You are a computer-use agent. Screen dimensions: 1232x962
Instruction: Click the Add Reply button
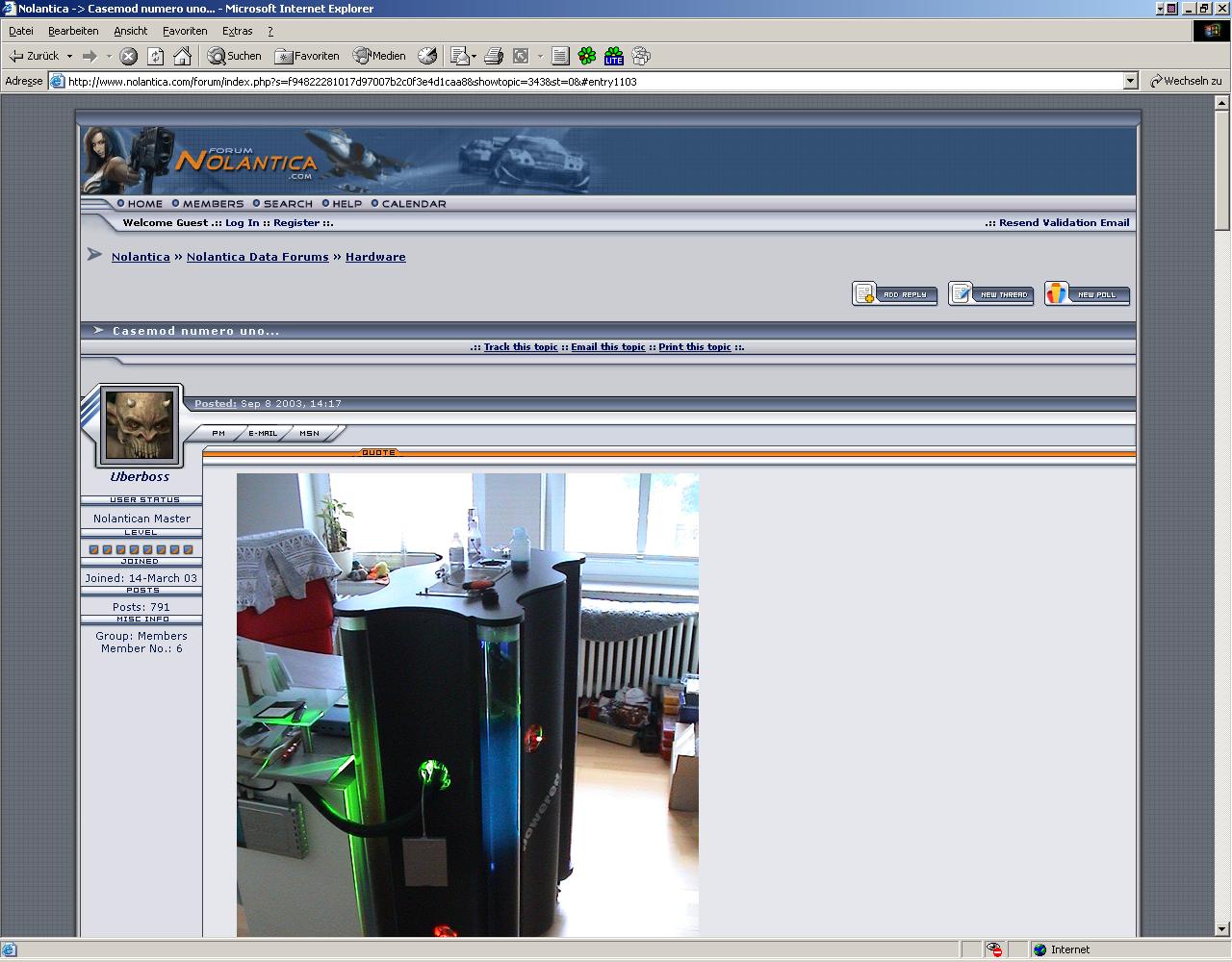point(894,293)
